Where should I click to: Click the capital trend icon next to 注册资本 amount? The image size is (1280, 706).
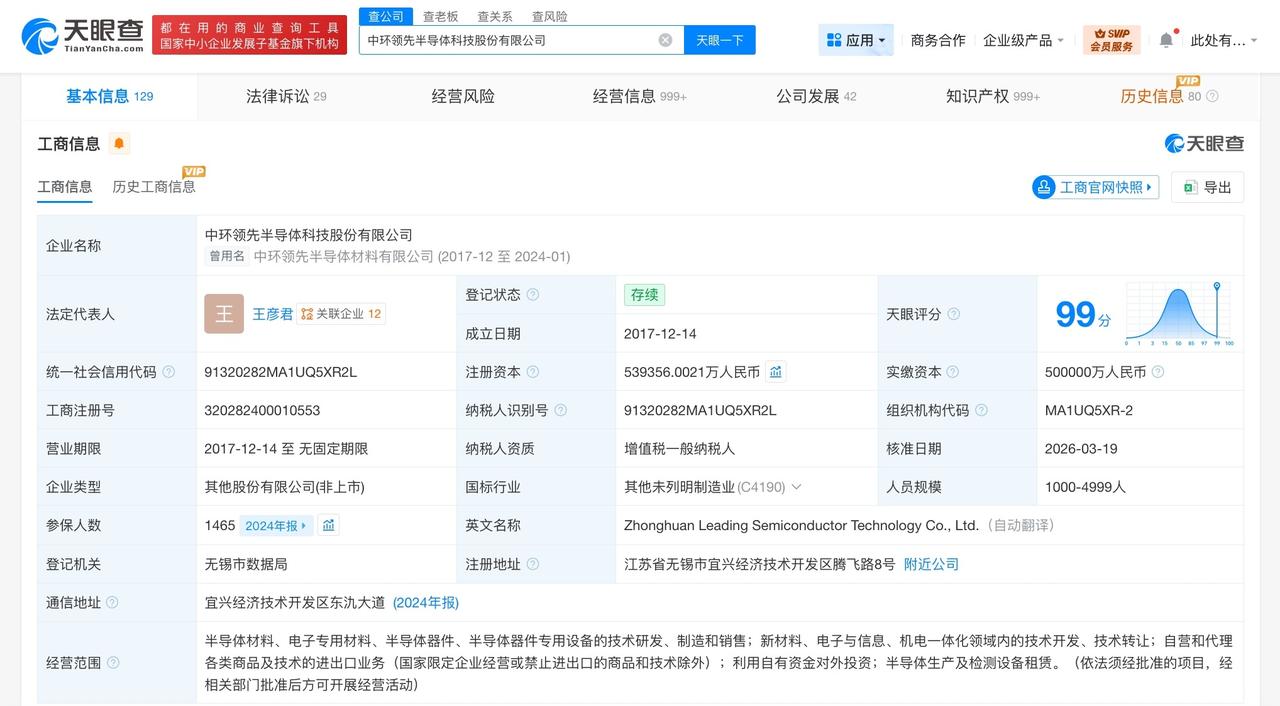777,371
